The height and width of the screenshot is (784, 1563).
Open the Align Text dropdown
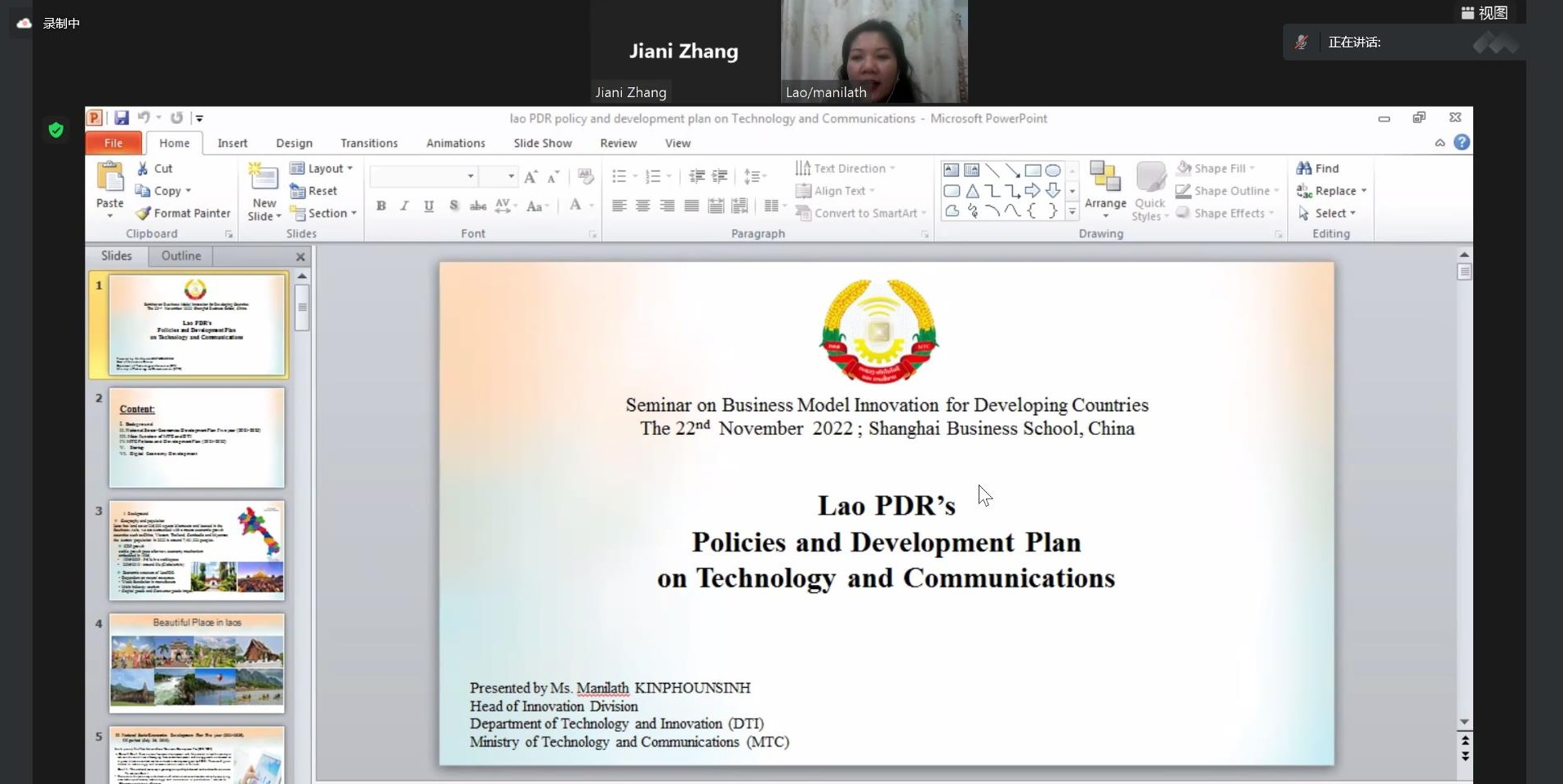click(835, 191)
